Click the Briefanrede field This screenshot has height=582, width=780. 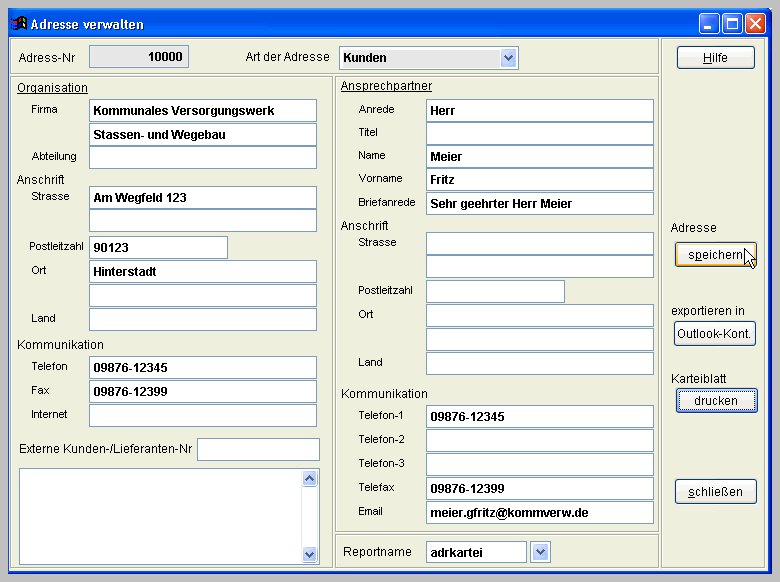pyautogui.click(x=539, y=203)
